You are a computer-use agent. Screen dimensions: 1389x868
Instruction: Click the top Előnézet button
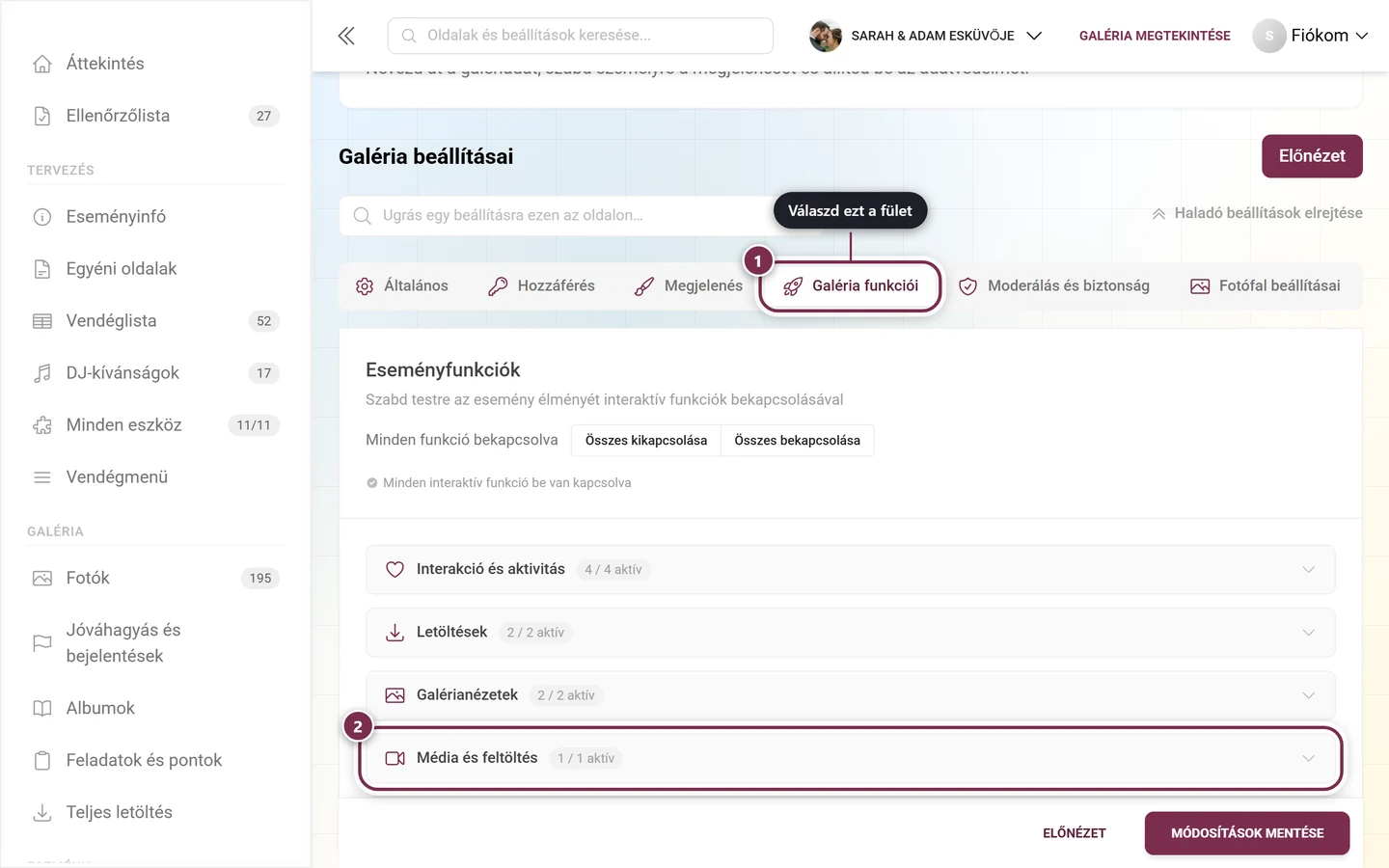(1312, 156)
